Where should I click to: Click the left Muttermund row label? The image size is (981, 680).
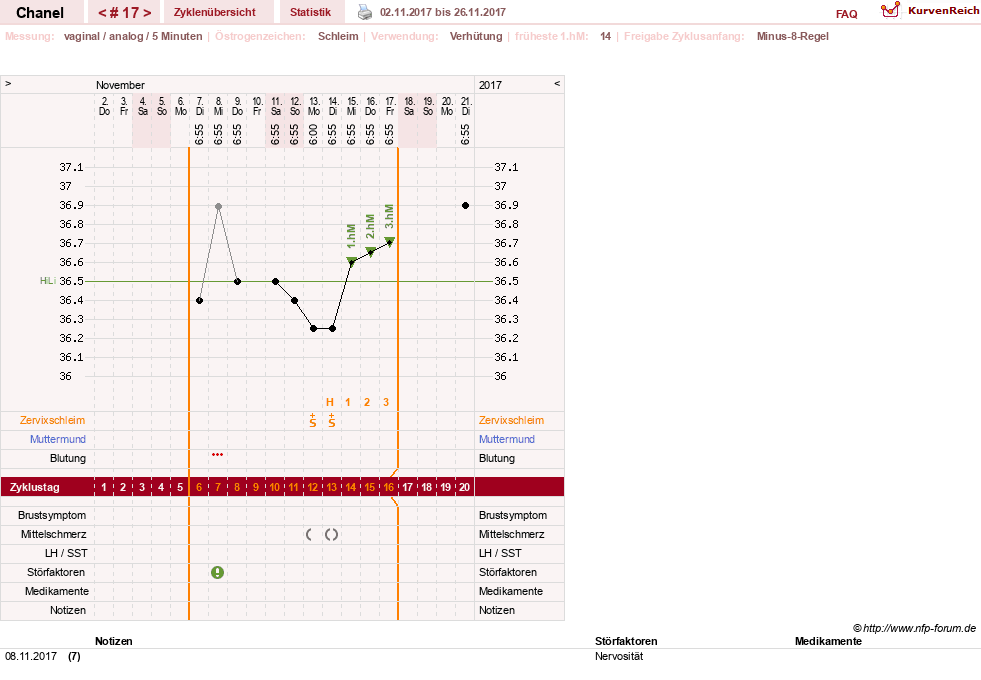click(58, 439)
